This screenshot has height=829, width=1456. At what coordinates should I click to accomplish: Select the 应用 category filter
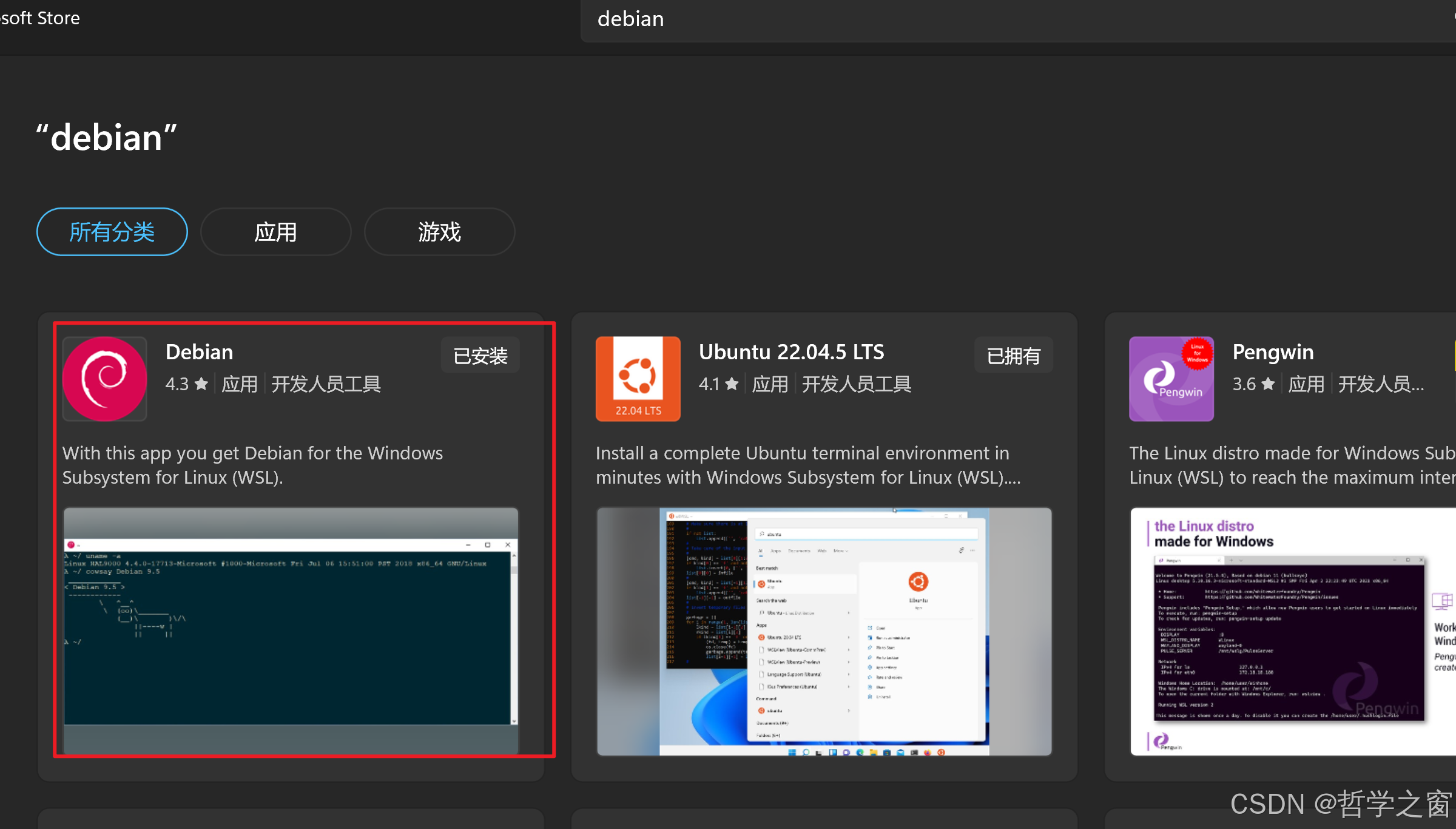pos(275,231)
